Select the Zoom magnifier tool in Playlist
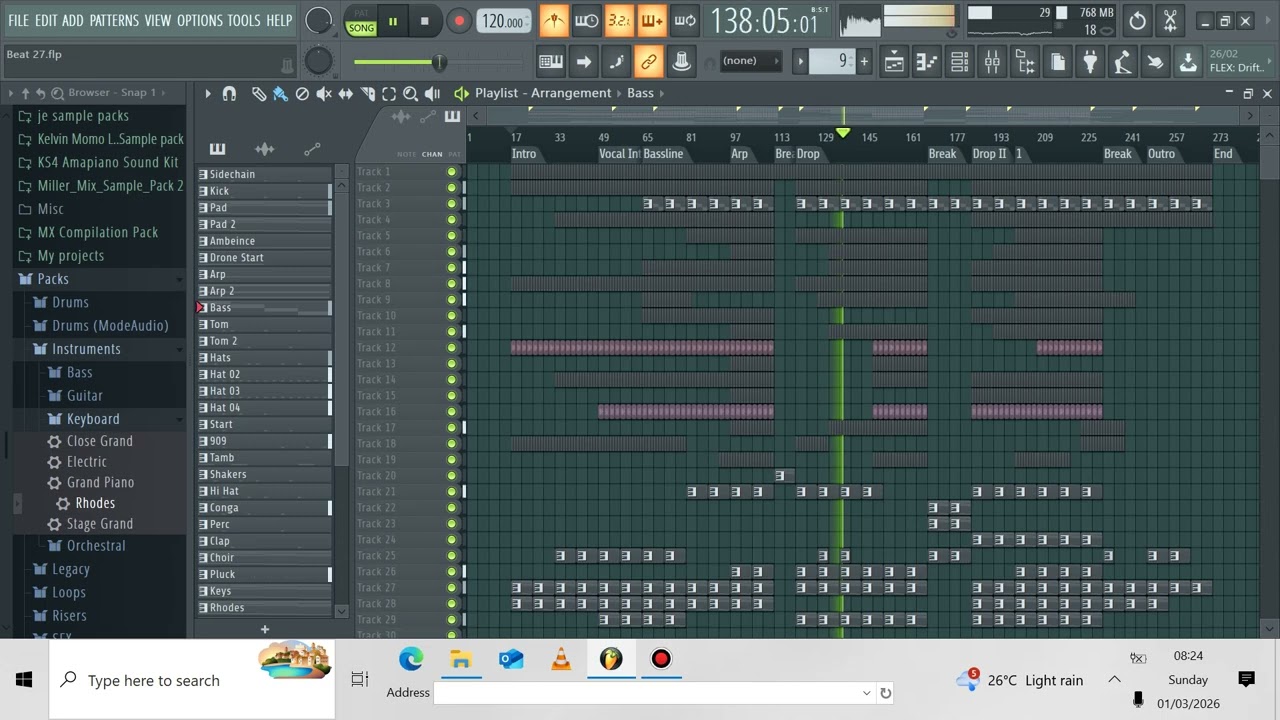This screenshot has width=1280, height=720. tap(411, 93)
